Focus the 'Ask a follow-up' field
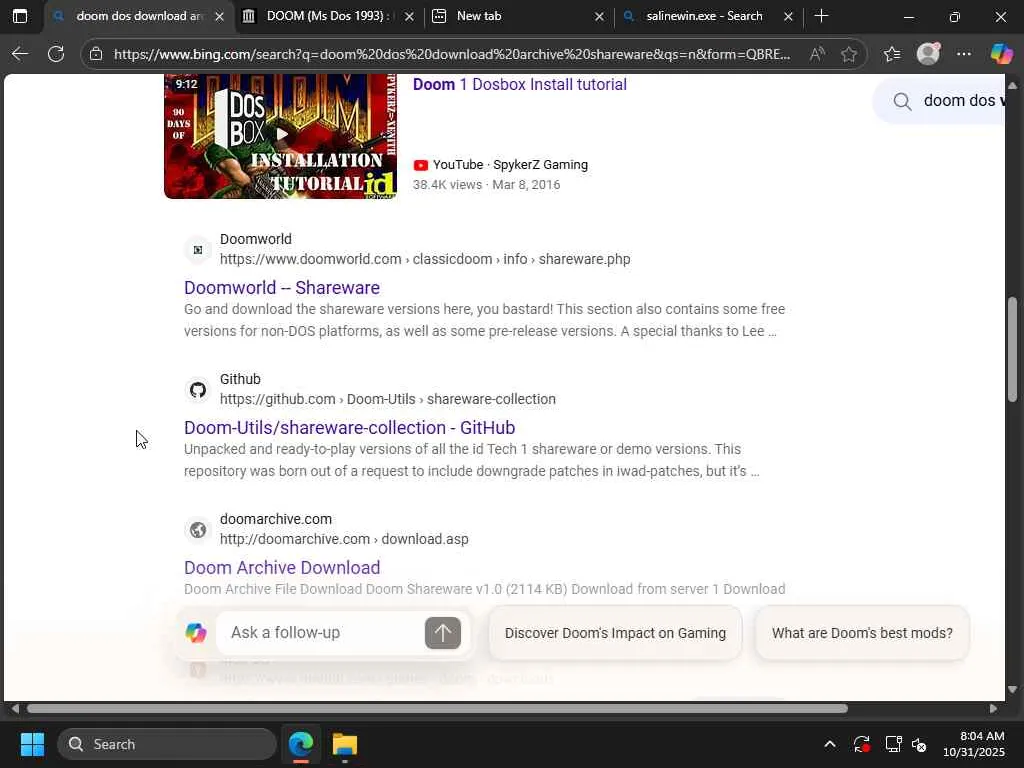Screen dimensions: 1024x768 click(320, 632)
